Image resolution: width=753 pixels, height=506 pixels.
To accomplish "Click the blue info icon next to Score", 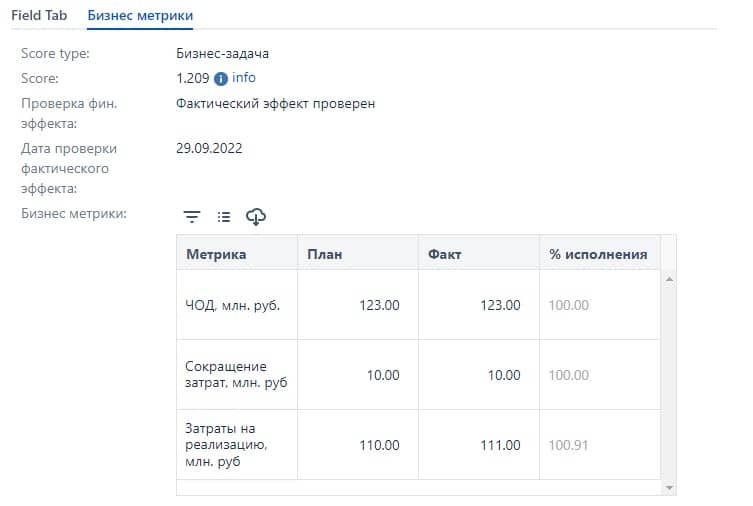I will [221, 79].
